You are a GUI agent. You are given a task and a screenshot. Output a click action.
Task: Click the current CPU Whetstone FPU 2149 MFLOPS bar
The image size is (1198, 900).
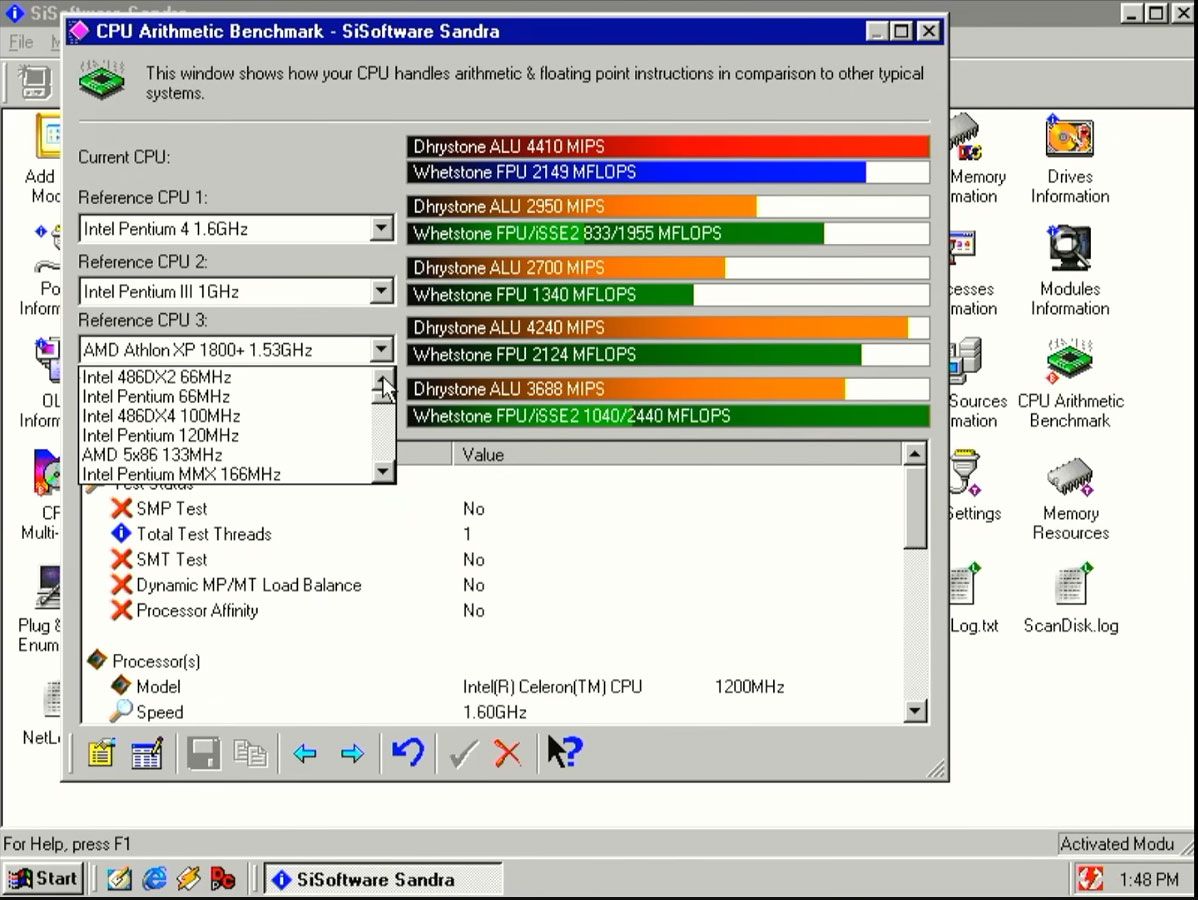pyautogui.click(x=669, y=172)
